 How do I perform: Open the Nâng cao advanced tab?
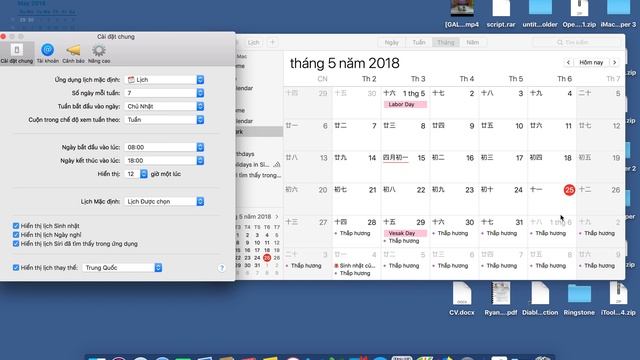coord(99,53)
